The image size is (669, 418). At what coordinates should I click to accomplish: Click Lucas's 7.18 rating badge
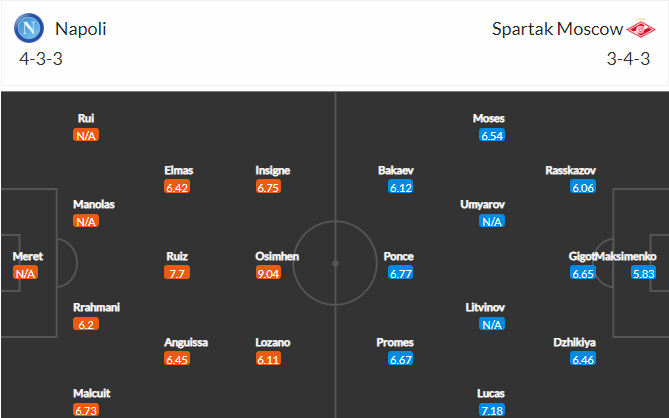(492, 410)
